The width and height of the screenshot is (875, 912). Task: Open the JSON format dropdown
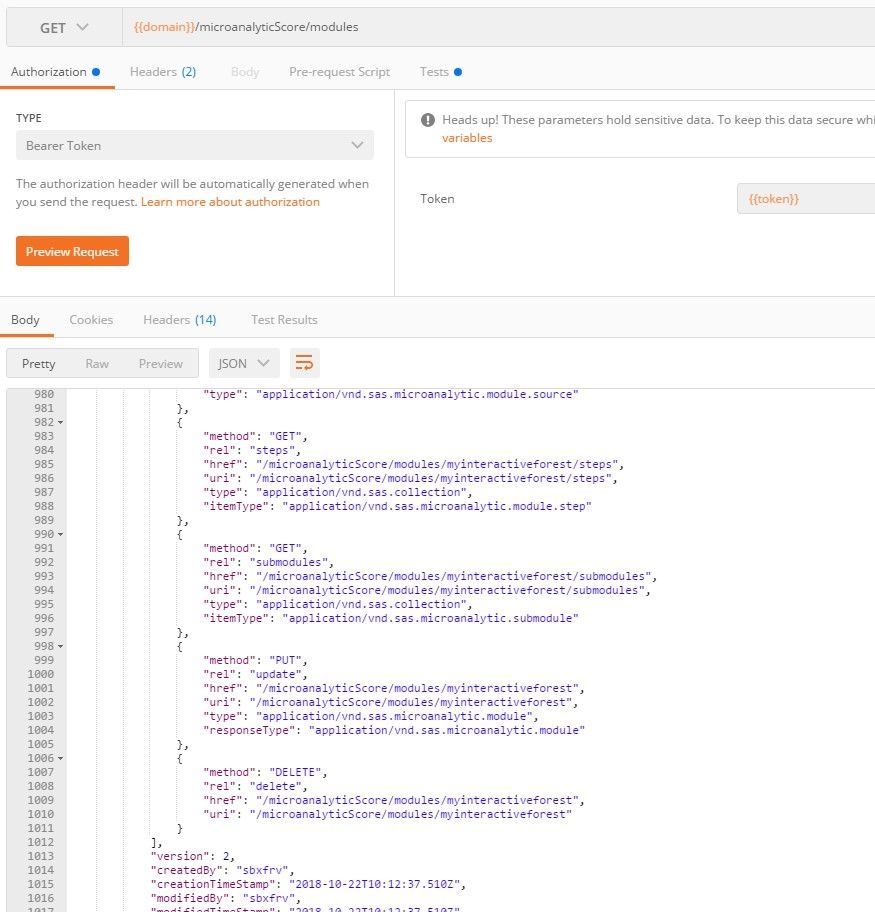click(x=244, y=363)
